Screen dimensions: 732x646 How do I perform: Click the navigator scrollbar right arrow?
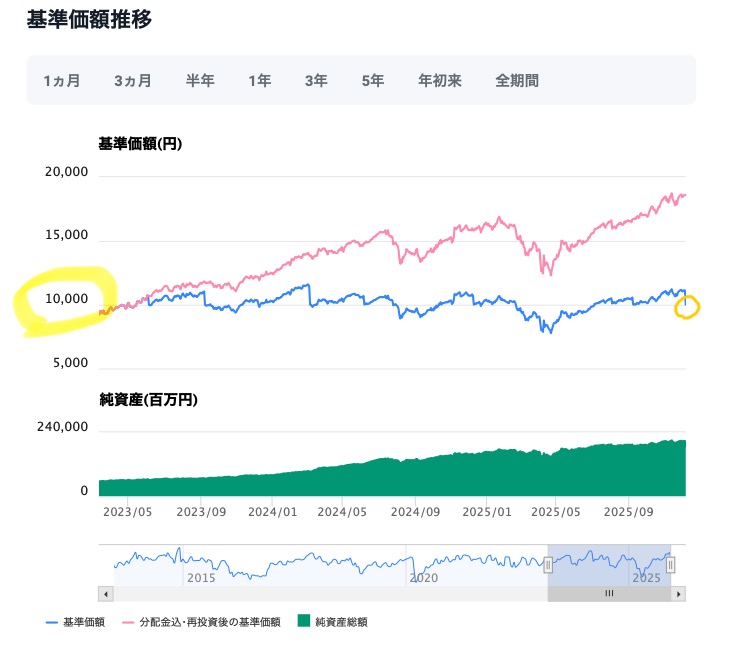point(678,593)
